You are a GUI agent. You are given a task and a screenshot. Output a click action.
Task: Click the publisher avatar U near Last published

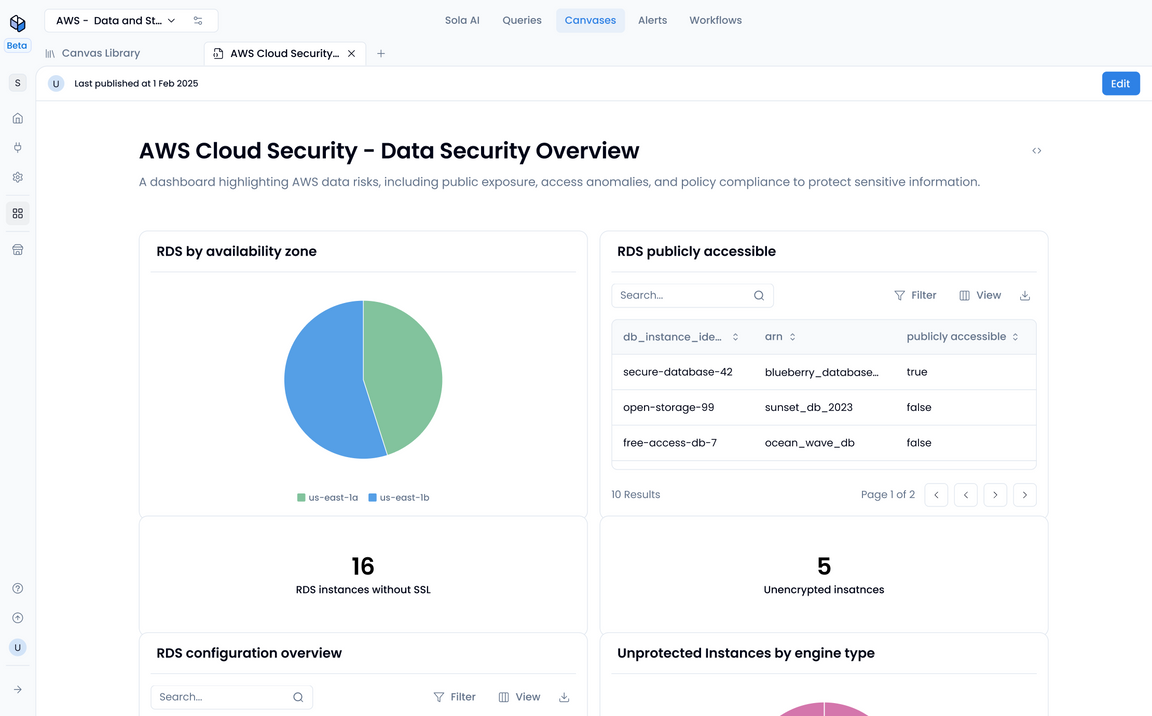click(x=56, y=84)
